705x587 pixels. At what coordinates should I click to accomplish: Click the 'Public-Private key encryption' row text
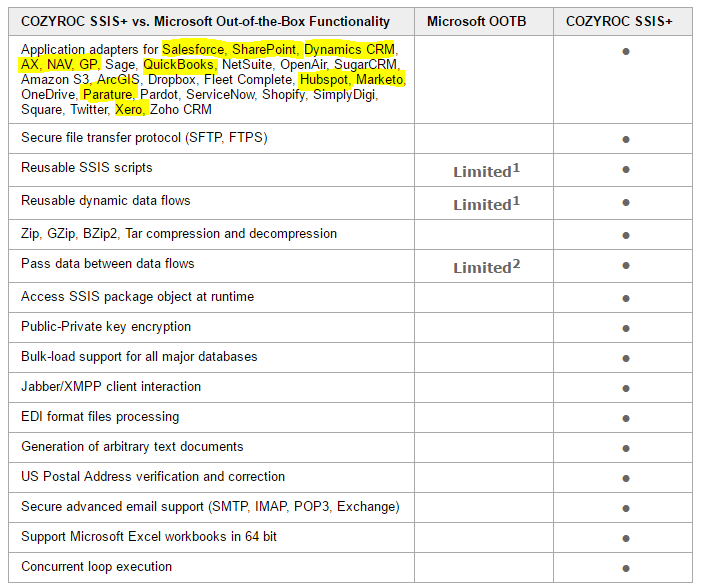click(106, 327)
